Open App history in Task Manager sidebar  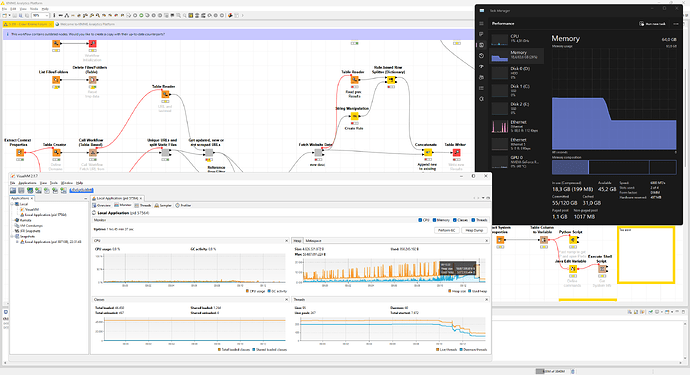pyautogui.click(x=481, y=56)
